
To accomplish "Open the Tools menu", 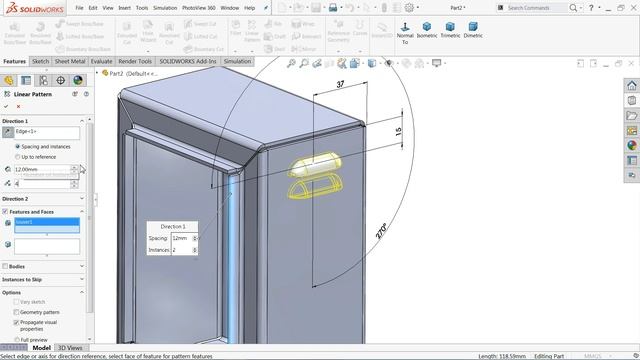I will click(142, 8).
